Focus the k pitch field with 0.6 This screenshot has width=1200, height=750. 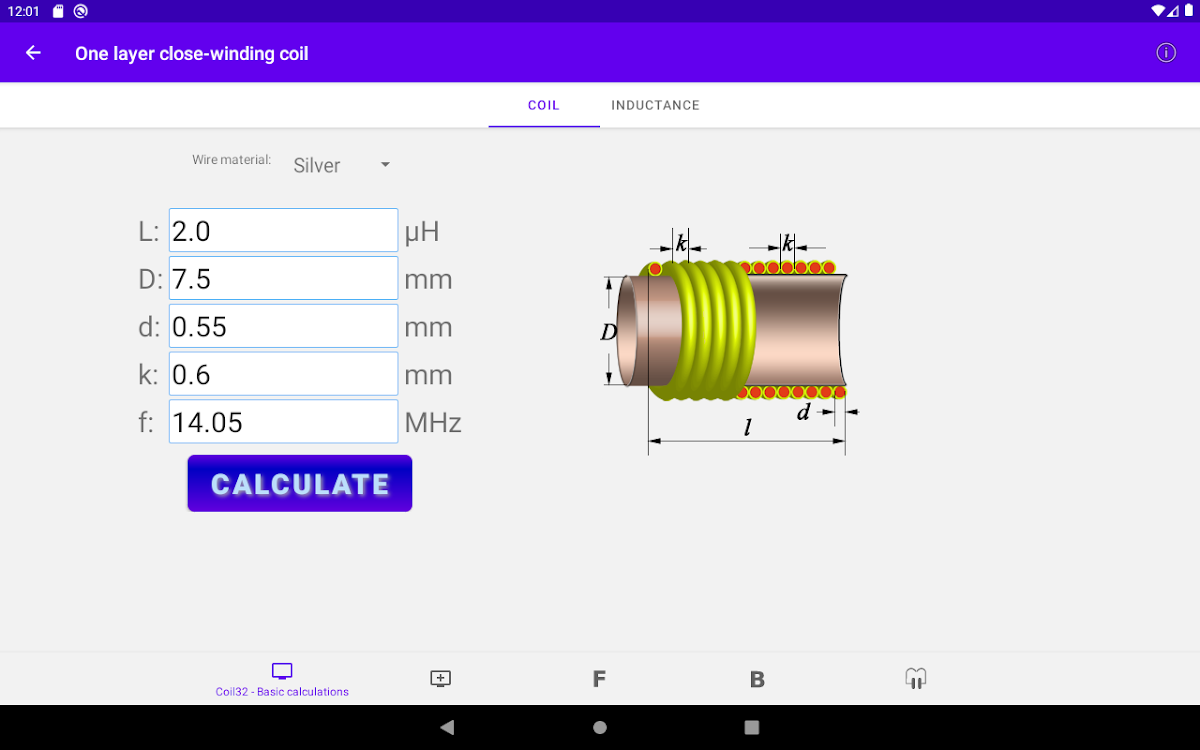tap(283, 374)
